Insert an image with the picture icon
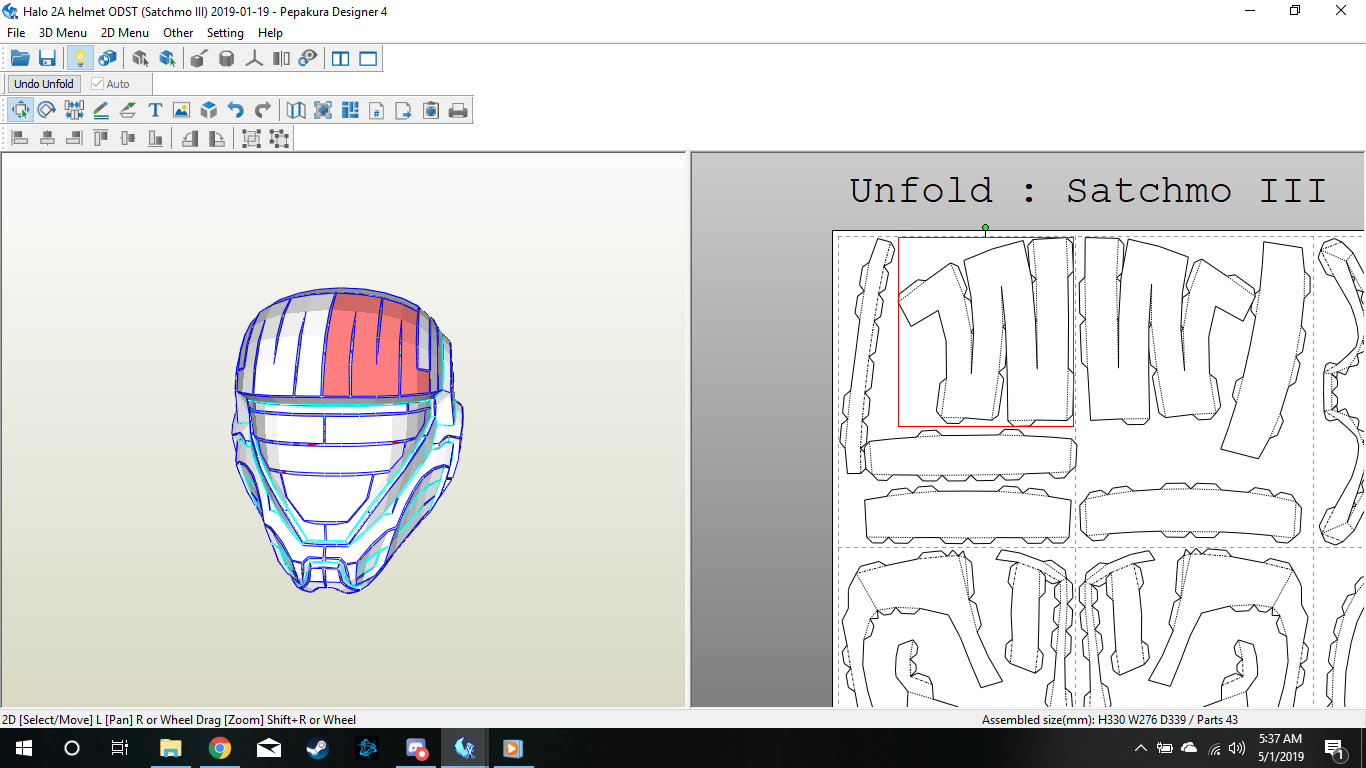The width and height of the screenshot is (1366, 768). pos(181,110)
